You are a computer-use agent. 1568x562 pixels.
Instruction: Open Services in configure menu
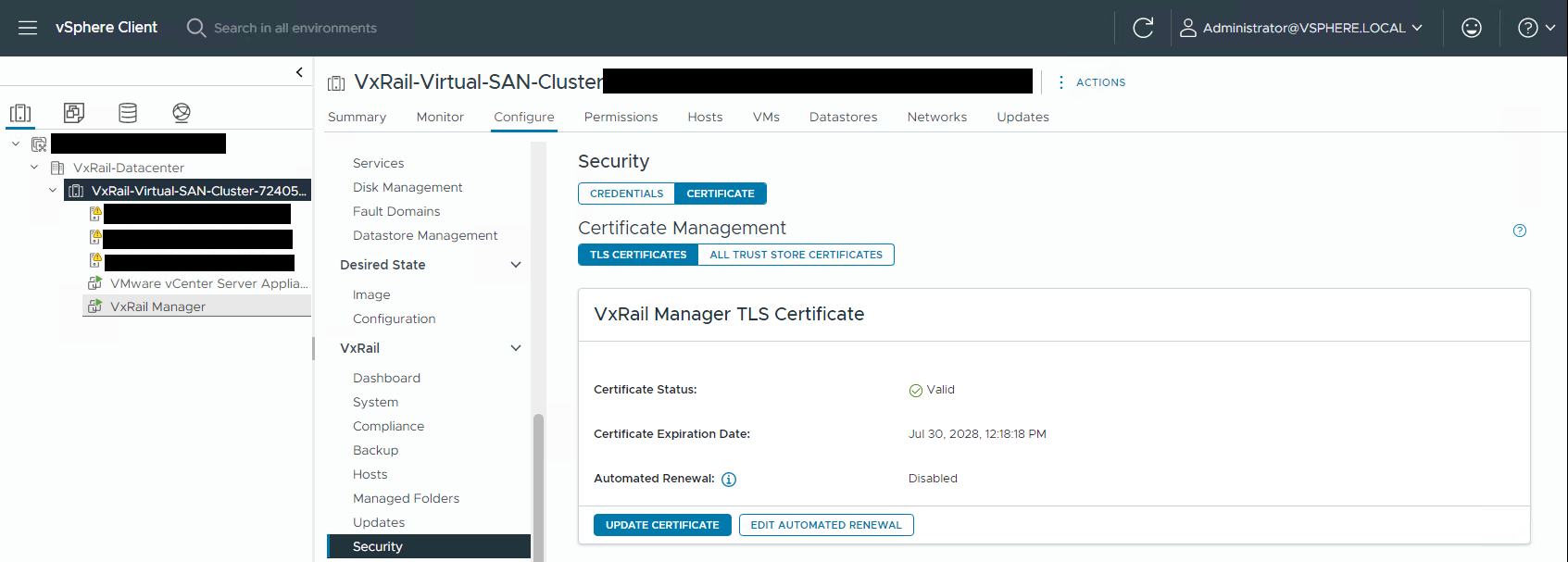(x=378, y=163)
